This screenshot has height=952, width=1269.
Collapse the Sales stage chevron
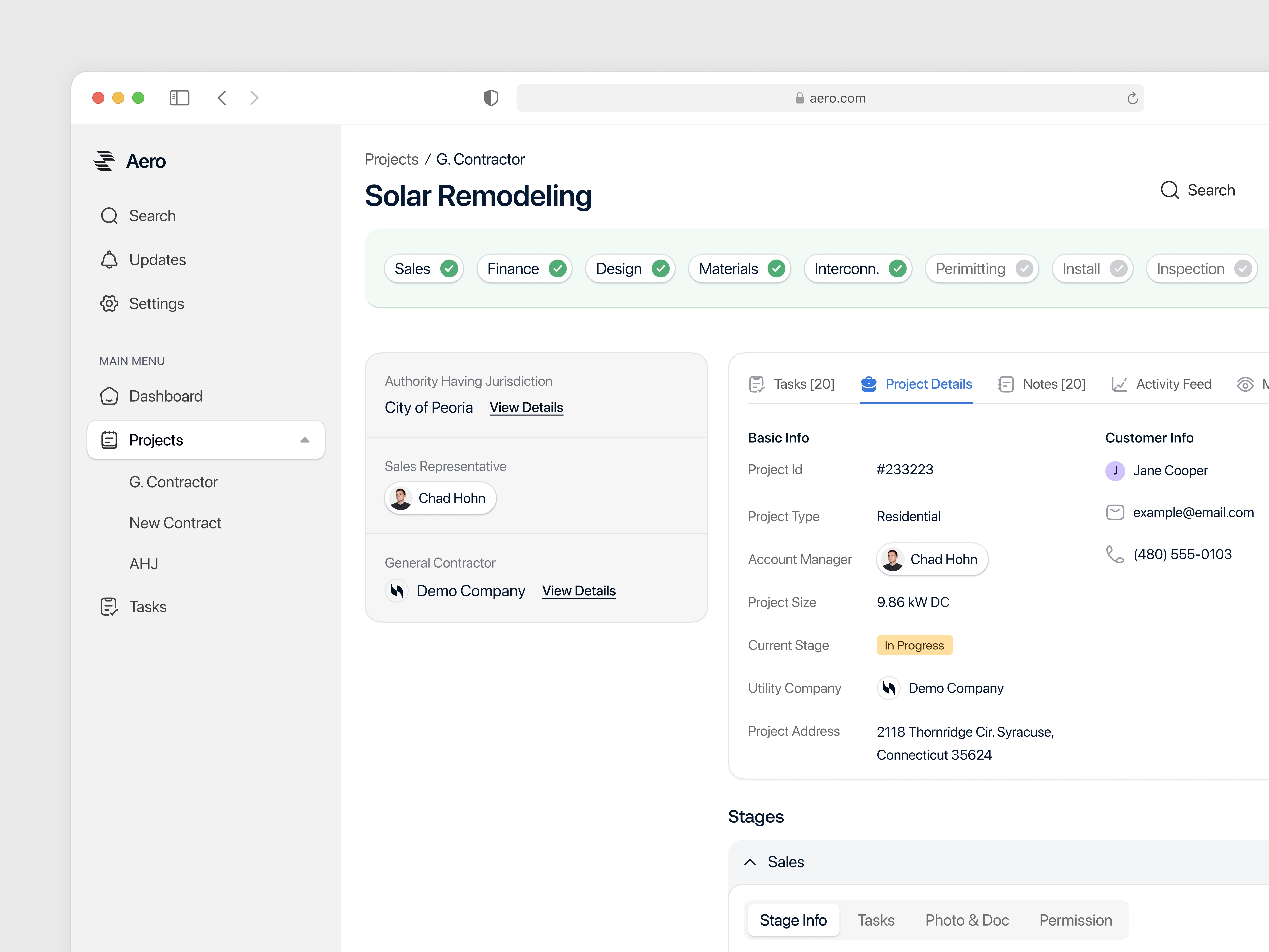click(750, 862)
